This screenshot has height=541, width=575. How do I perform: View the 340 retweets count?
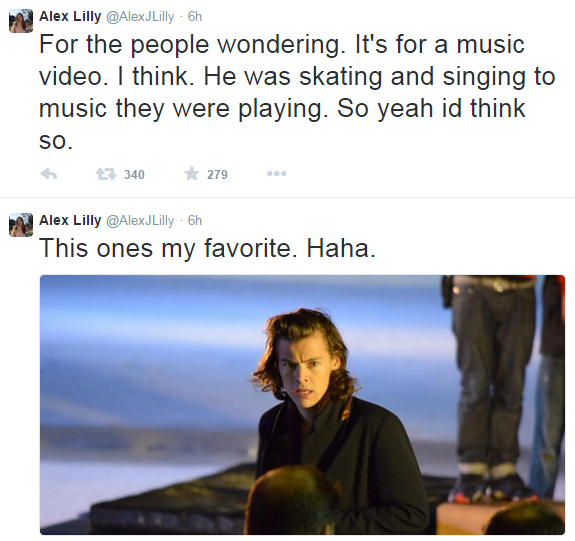[x=134, y=175]
